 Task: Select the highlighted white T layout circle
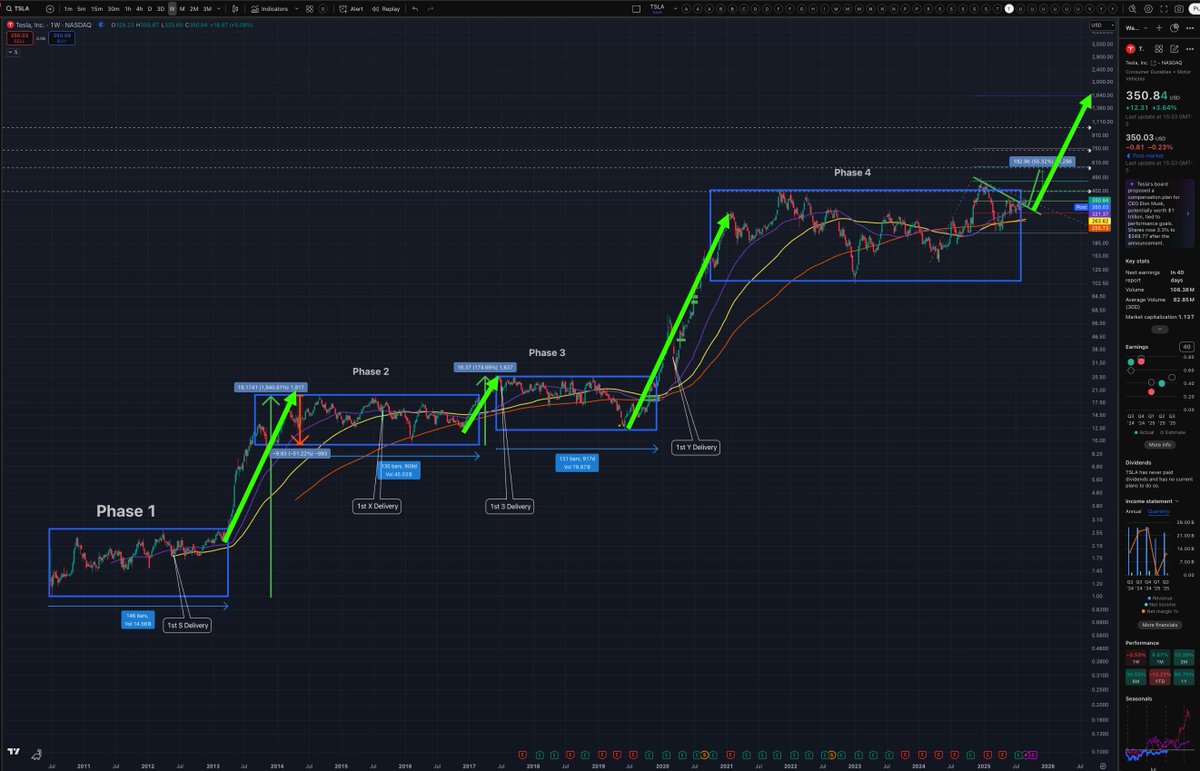[1009, 9]
